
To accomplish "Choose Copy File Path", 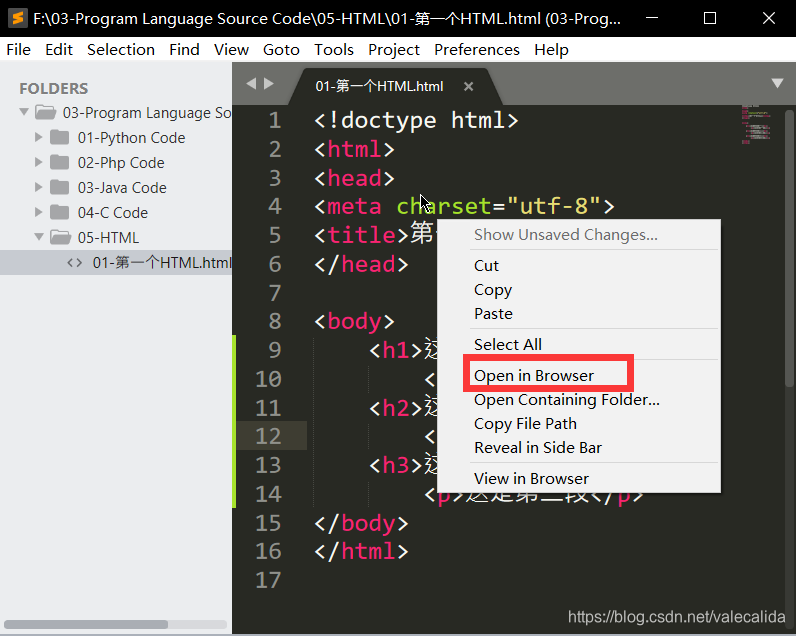I will coord(579,423).
